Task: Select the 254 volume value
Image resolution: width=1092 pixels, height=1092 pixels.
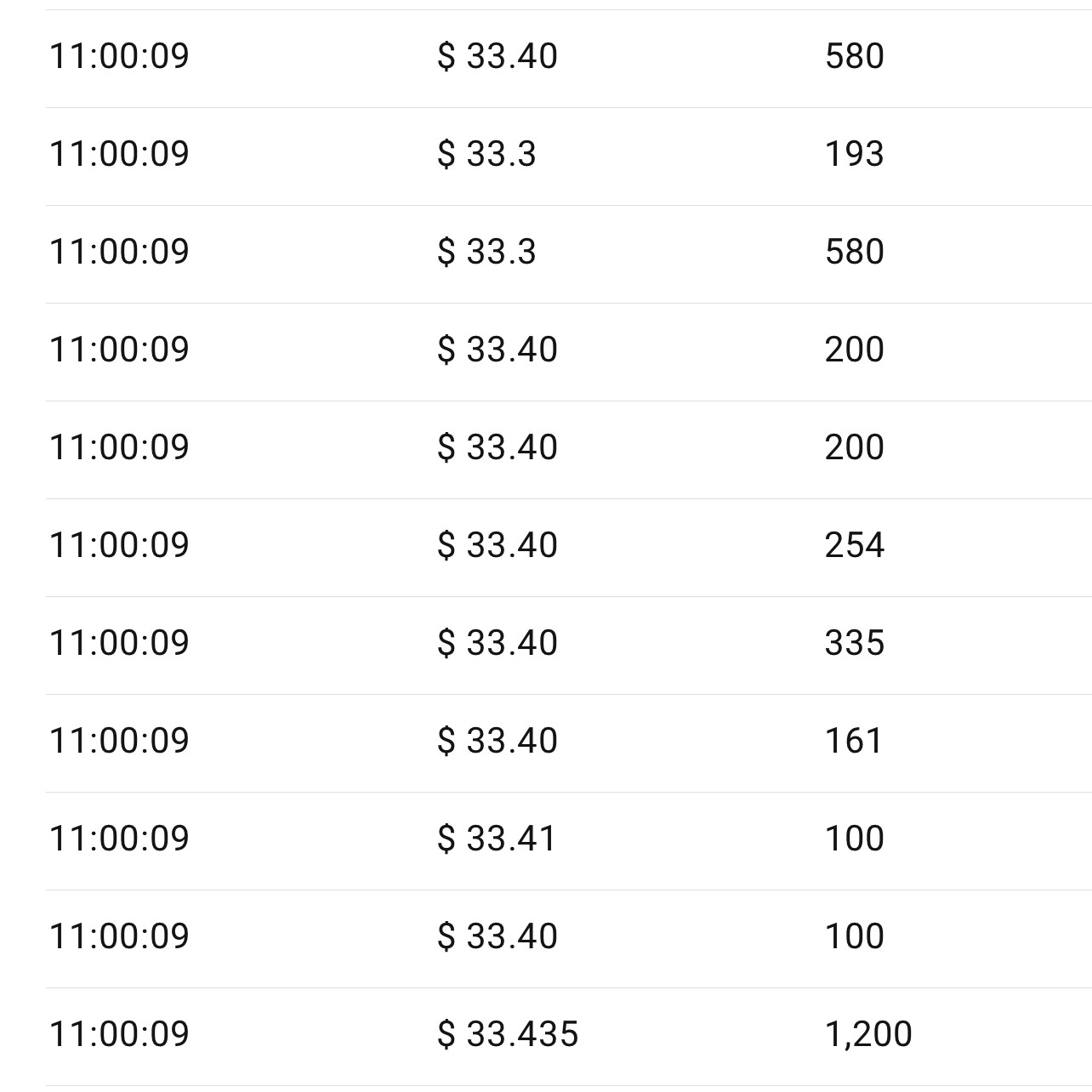Action: tap(854, 545)
